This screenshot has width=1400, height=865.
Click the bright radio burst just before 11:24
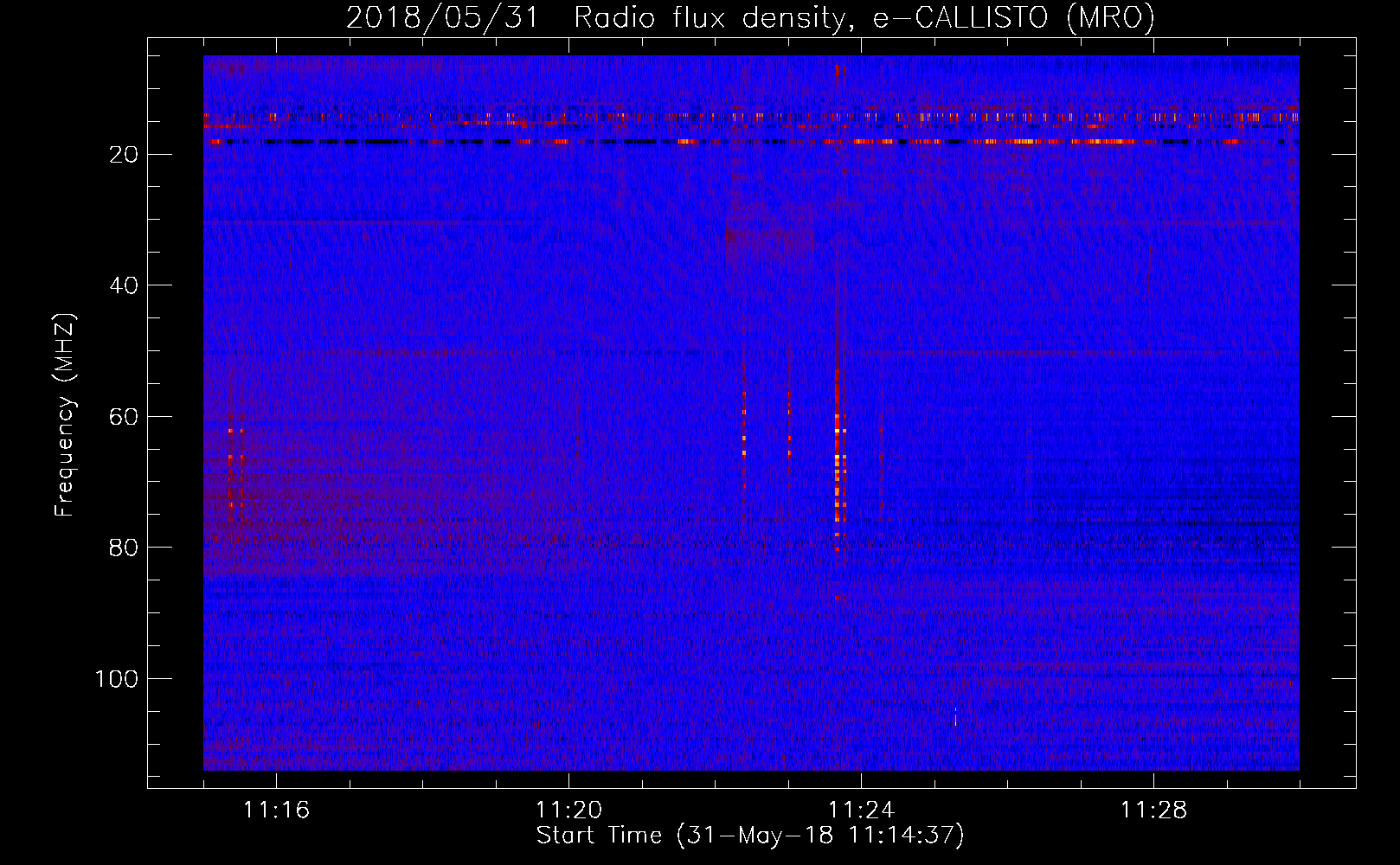838,458
